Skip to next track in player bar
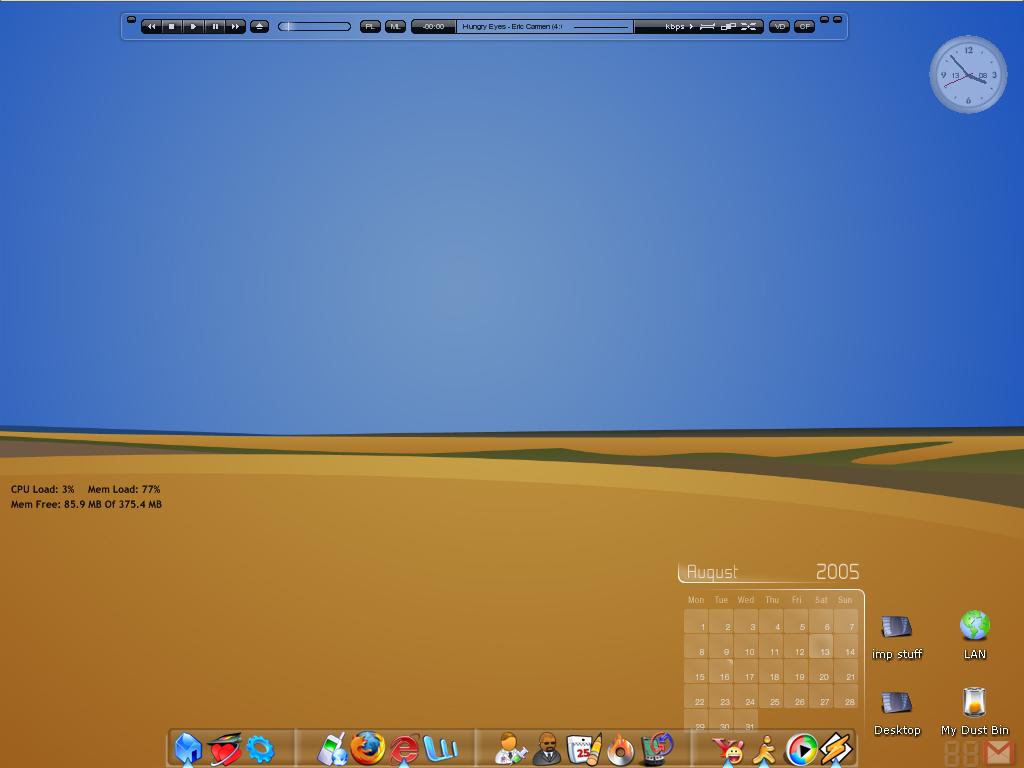 click(x=236, y=27)
